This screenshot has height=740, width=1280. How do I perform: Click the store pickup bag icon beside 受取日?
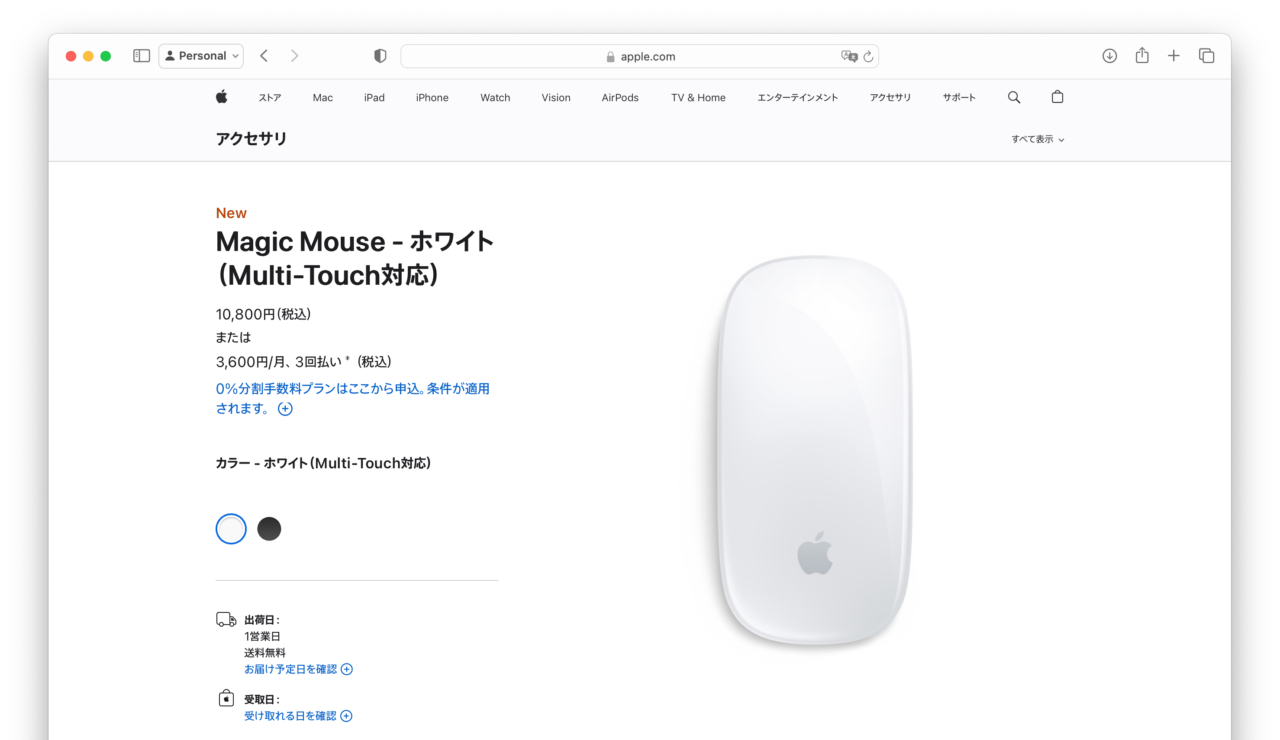225,697
